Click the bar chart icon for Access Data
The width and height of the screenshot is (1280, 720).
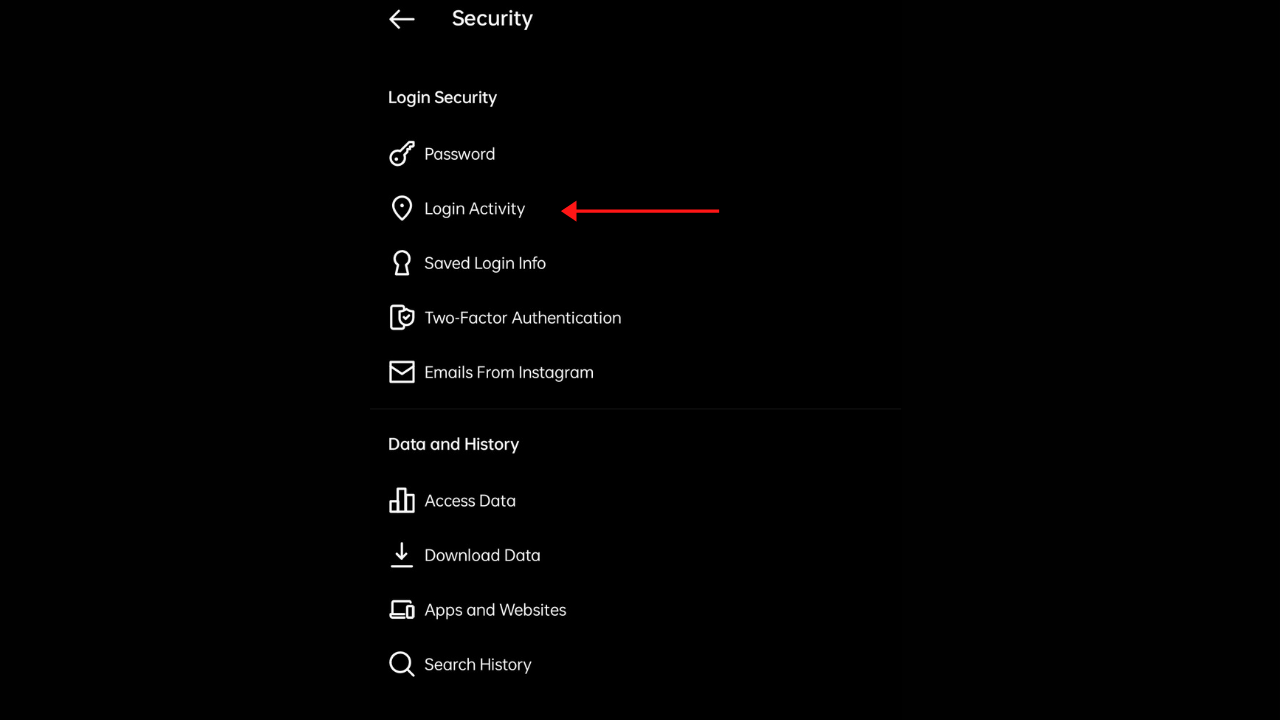401,500
